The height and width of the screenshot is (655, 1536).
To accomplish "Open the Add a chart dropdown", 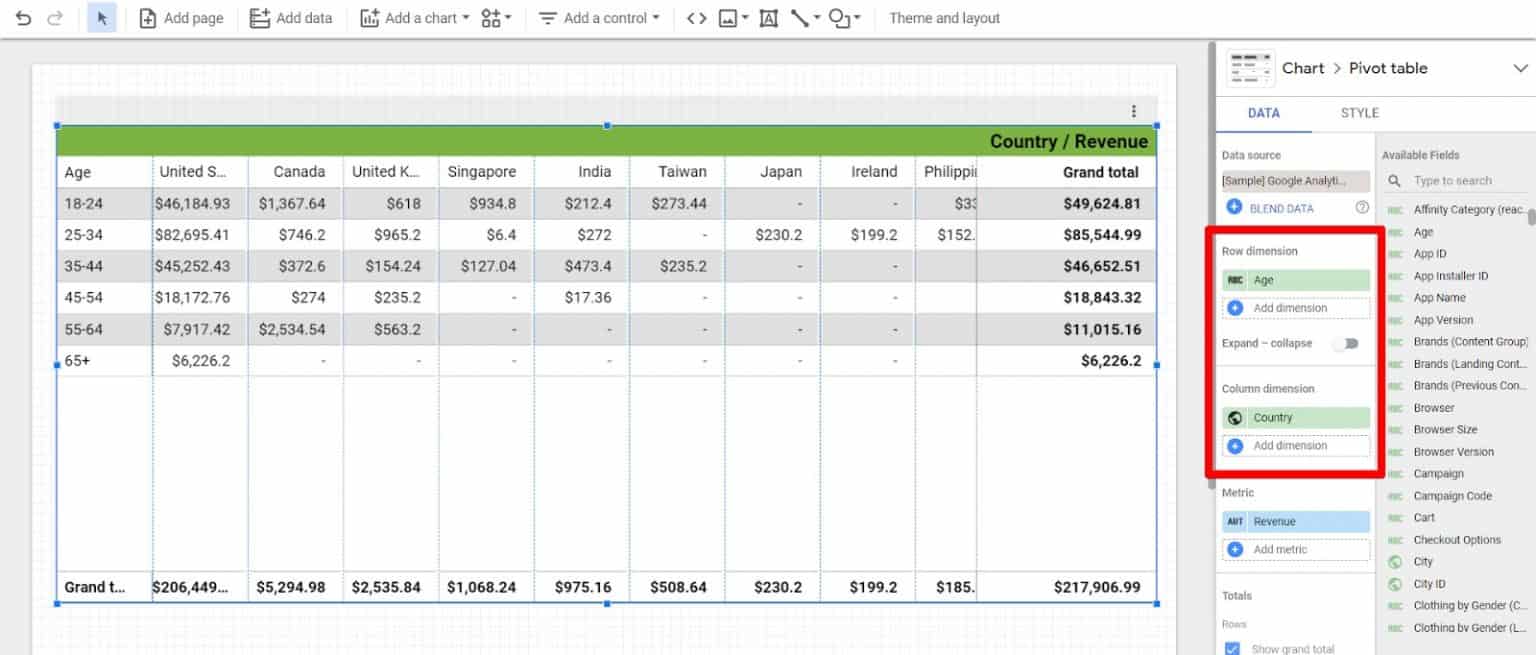I will pos(414,17).
